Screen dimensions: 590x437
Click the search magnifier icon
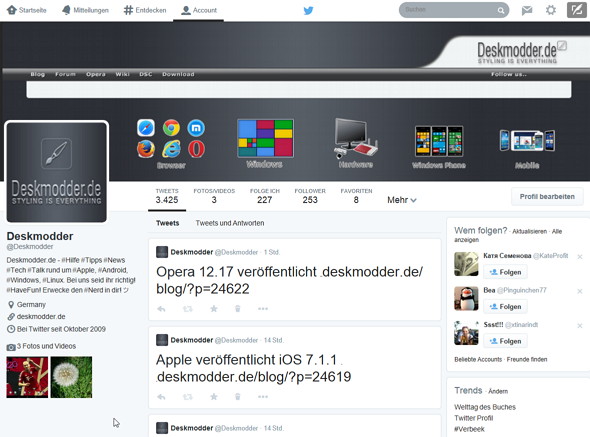pos(500,11)
